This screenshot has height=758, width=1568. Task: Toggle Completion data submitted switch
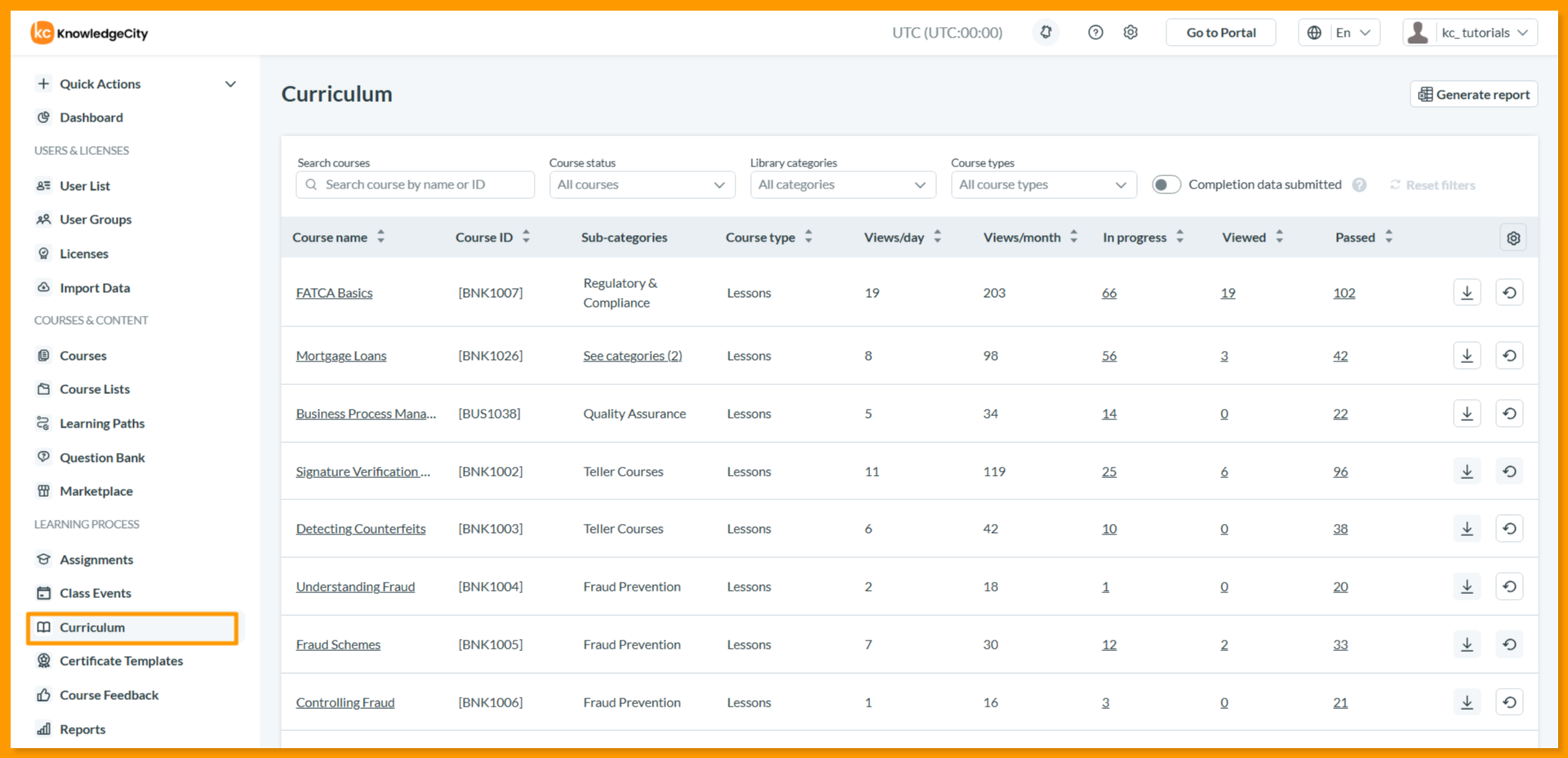[x=1166, y=184]
